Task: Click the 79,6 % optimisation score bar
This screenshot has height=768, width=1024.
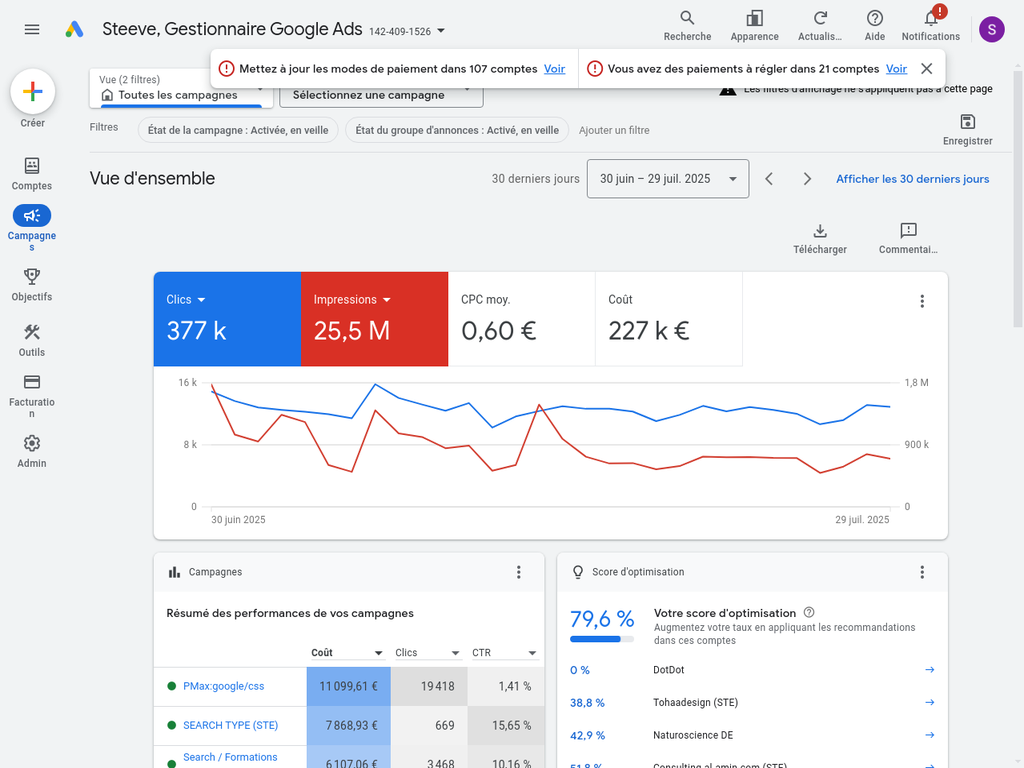Action: click(601, 639)
